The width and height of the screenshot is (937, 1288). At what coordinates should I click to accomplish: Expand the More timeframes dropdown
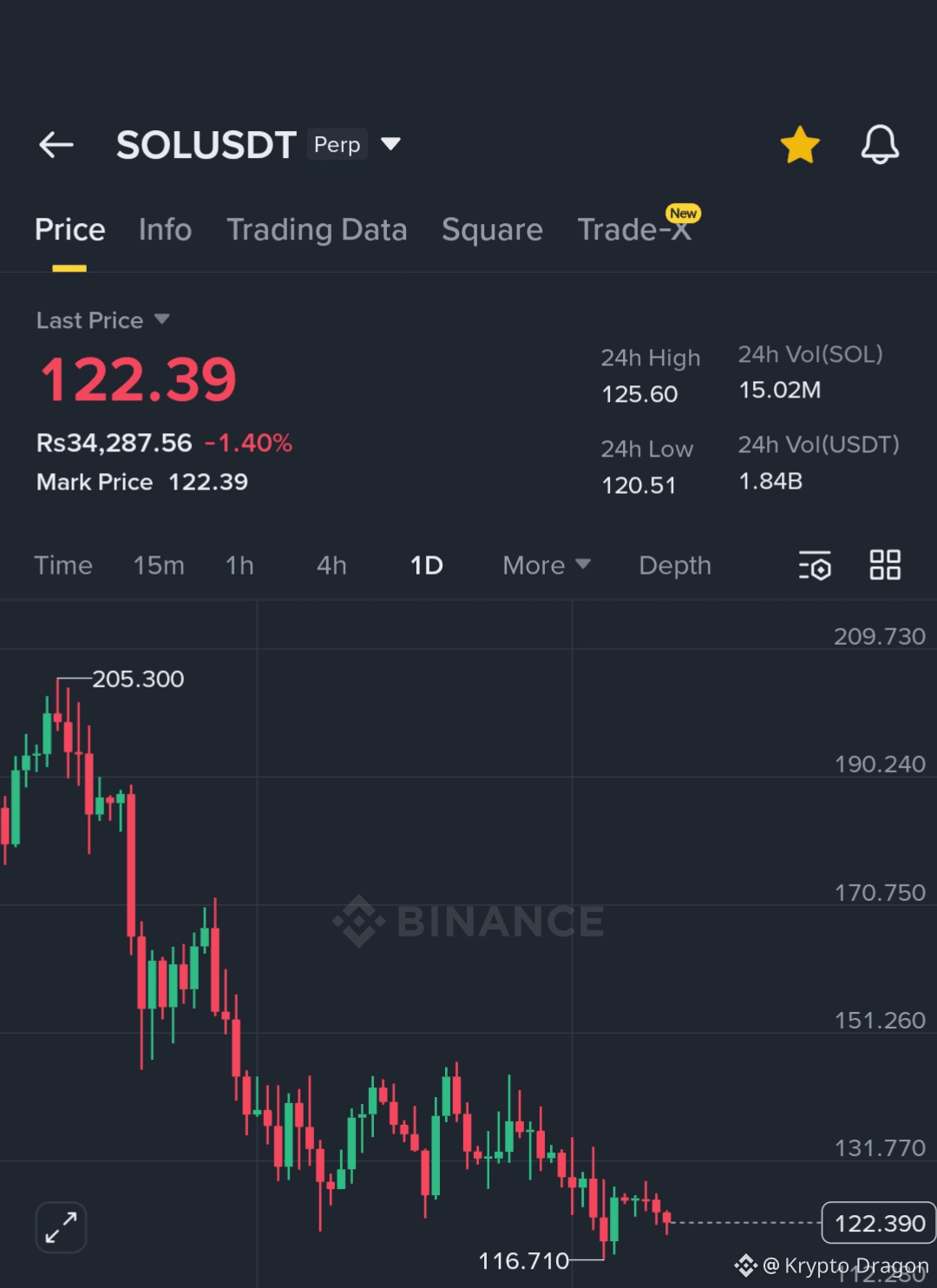tap(547, 565)
